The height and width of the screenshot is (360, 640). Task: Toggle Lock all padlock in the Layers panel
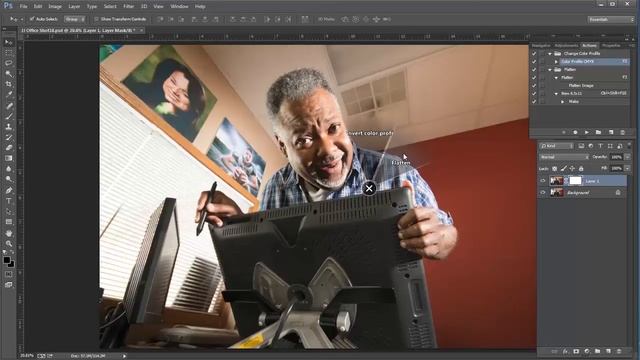[581, 168]
